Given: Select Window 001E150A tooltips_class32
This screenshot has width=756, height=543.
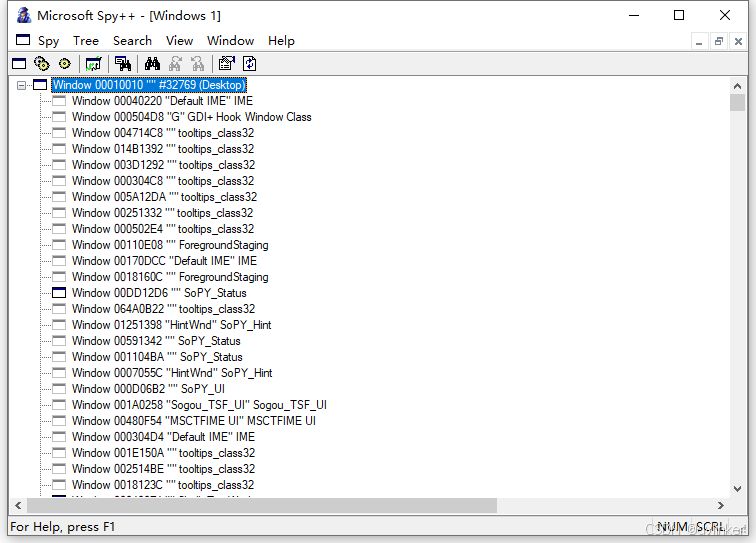Looking at the screenshot, I should [x=163, y=453].
